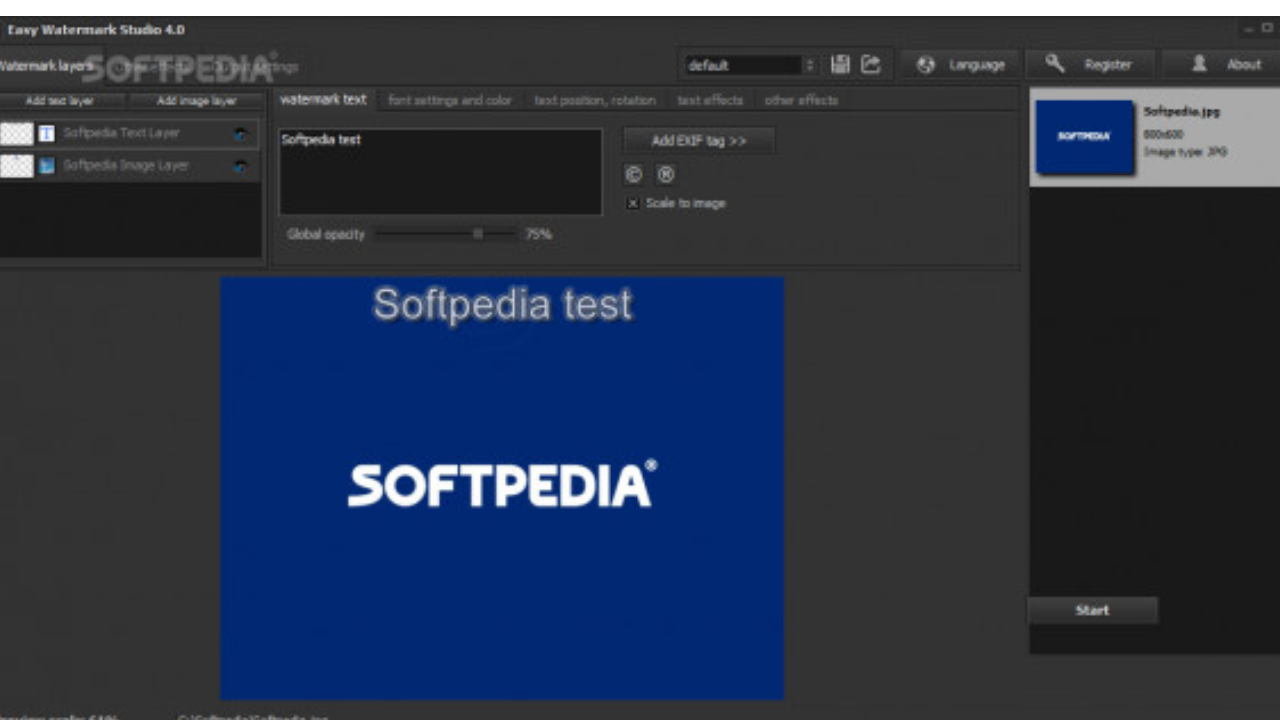Insert the copyright © symbol
Image resolution: width=1280 pixels, height=720 pixels.
pyautogui.click(x=633, y=174)
